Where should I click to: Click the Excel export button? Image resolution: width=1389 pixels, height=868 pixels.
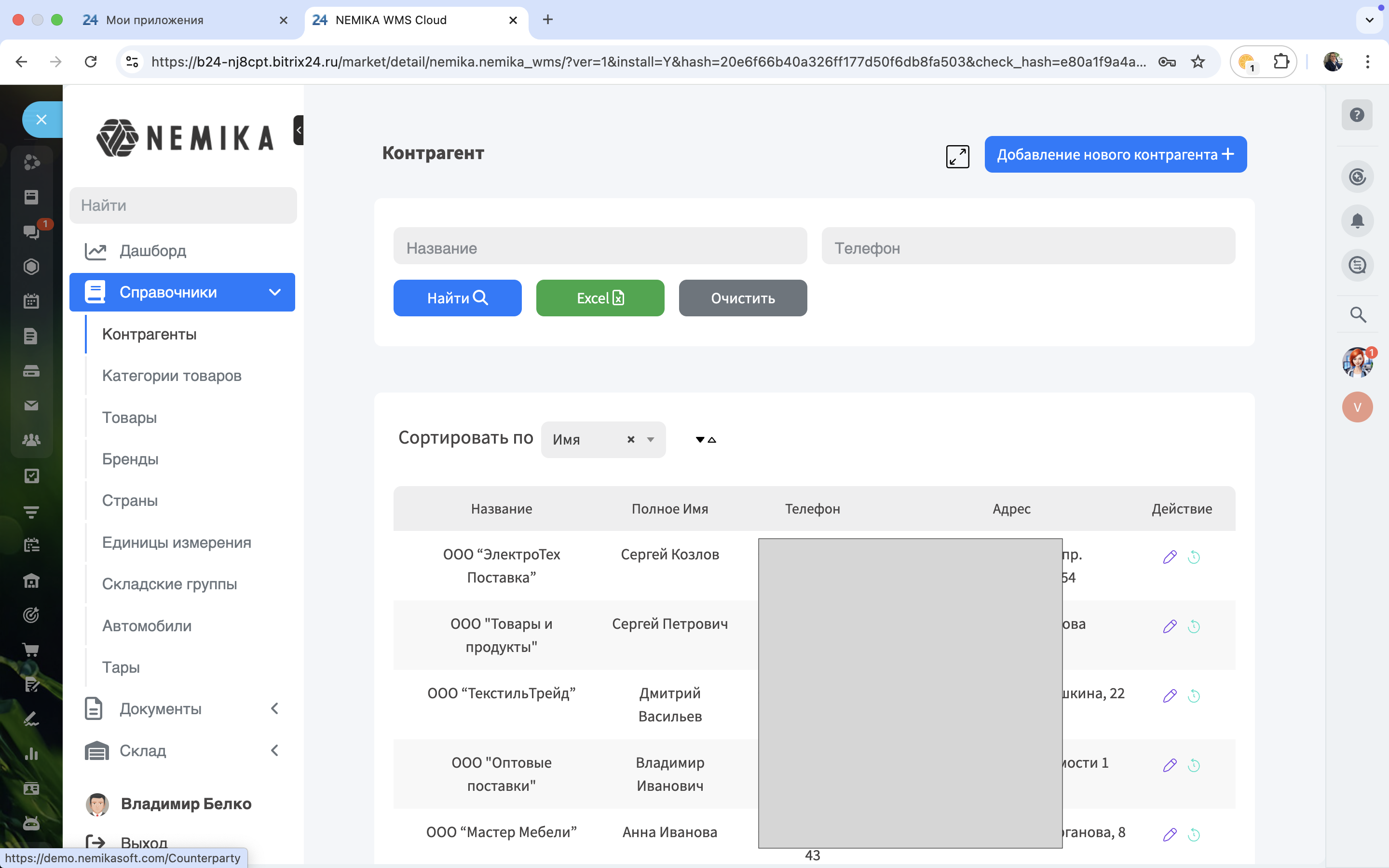tap(600, 298)
